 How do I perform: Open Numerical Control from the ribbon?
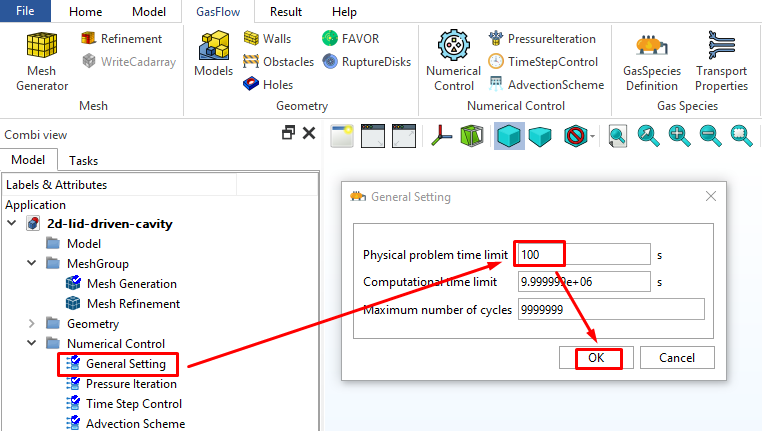pyautogui.click(x=453, y=61)
